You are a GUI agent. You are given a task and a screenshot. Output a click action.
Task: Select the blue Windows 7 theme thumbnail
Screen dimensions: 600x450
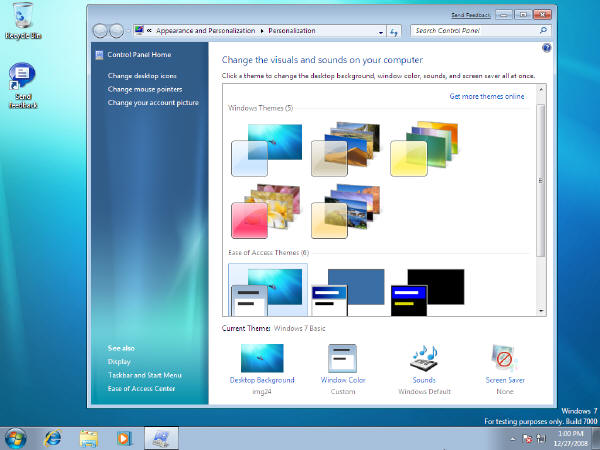(x=267, y=150)
